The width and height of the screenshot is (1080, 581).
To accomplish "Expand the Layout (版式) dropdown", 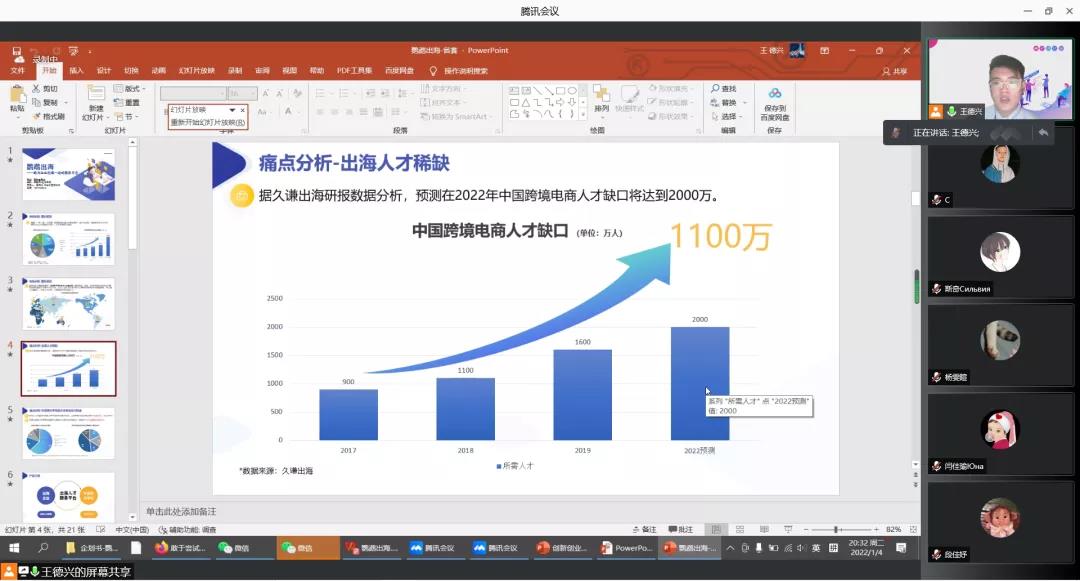I will pyautogui.click(x=131, y=89).
